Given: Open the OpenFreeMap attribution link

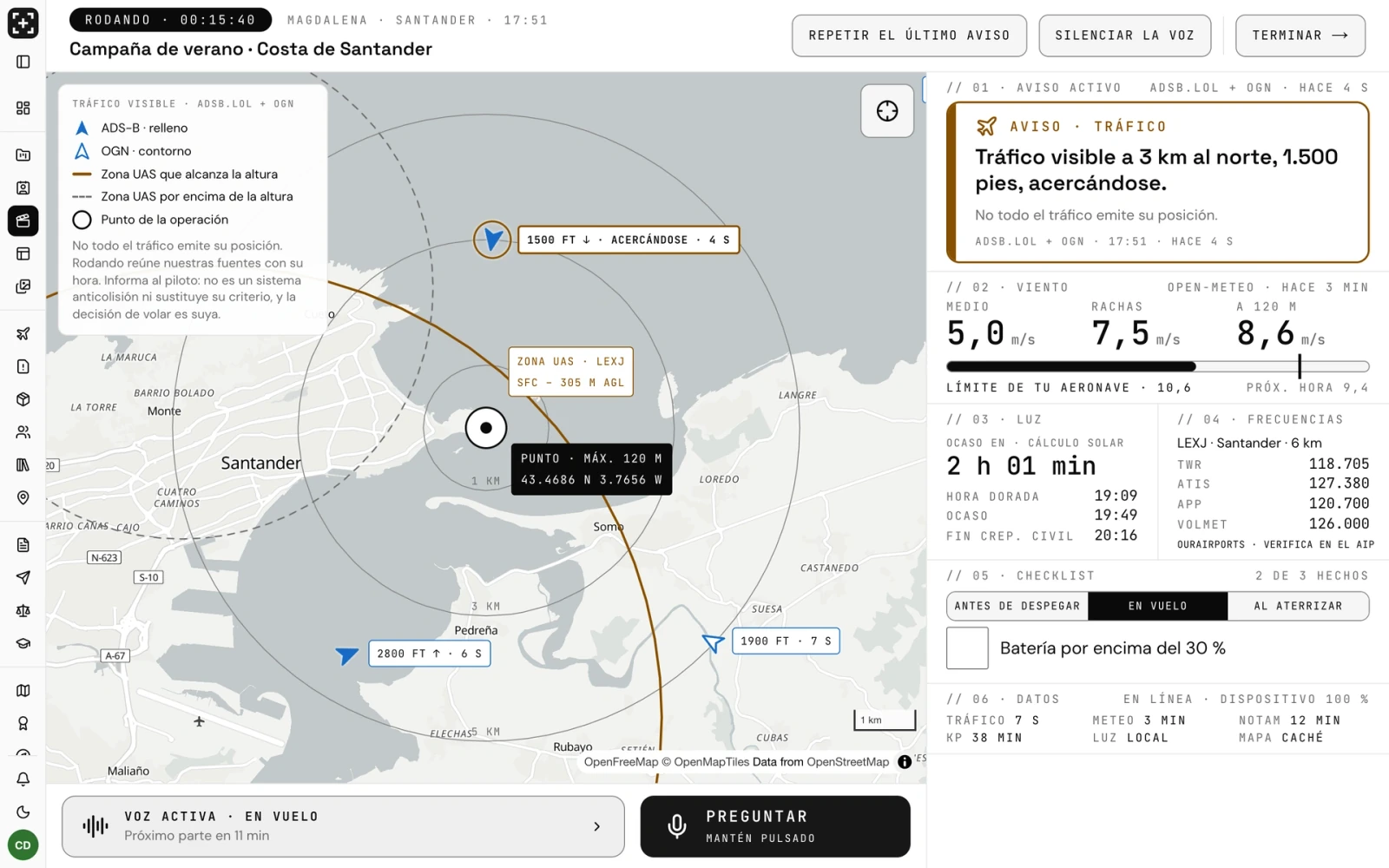Looking at the screenshot, I should pos(621,762).
